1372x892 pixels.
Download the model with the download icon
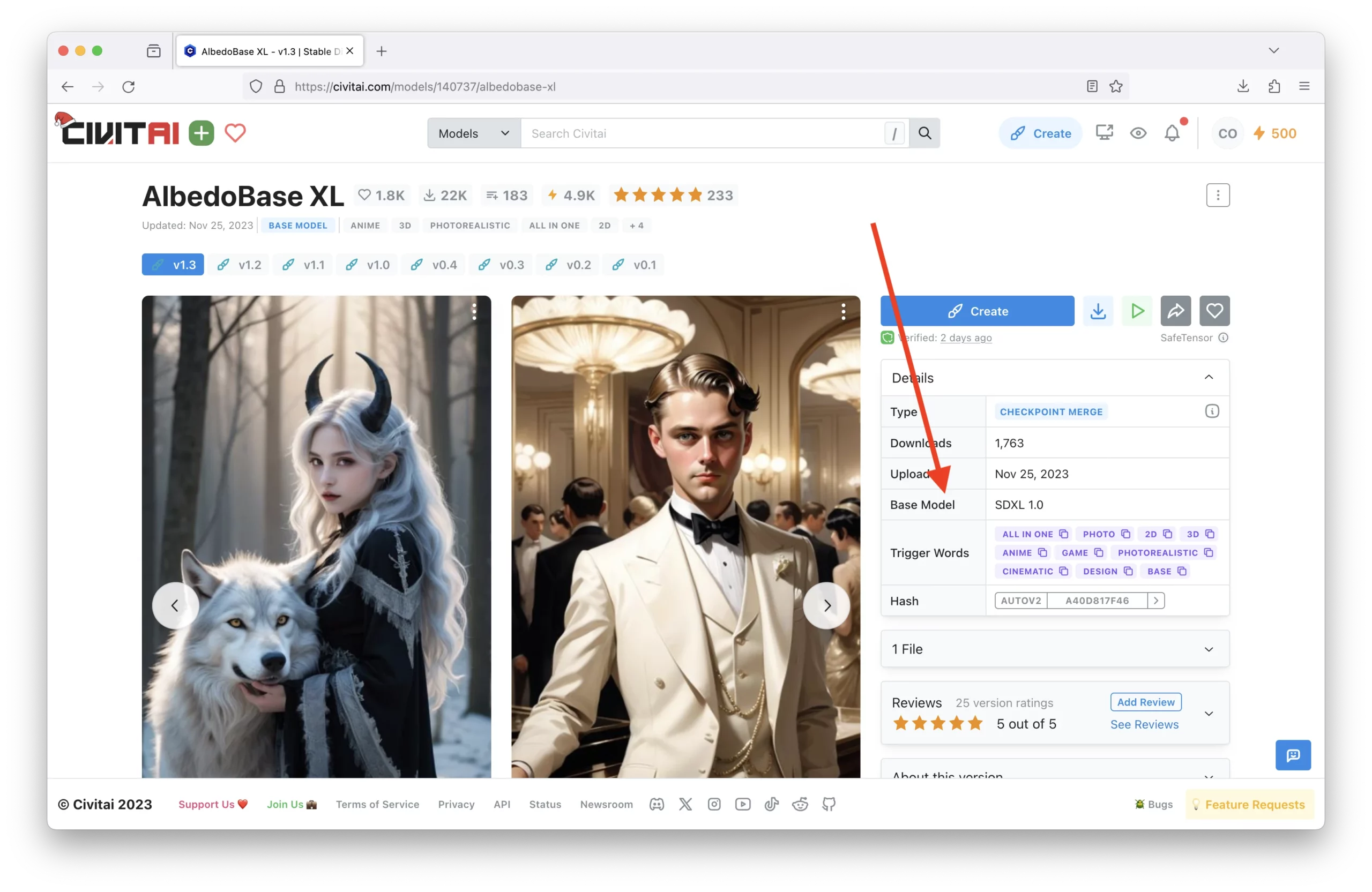1098,311
